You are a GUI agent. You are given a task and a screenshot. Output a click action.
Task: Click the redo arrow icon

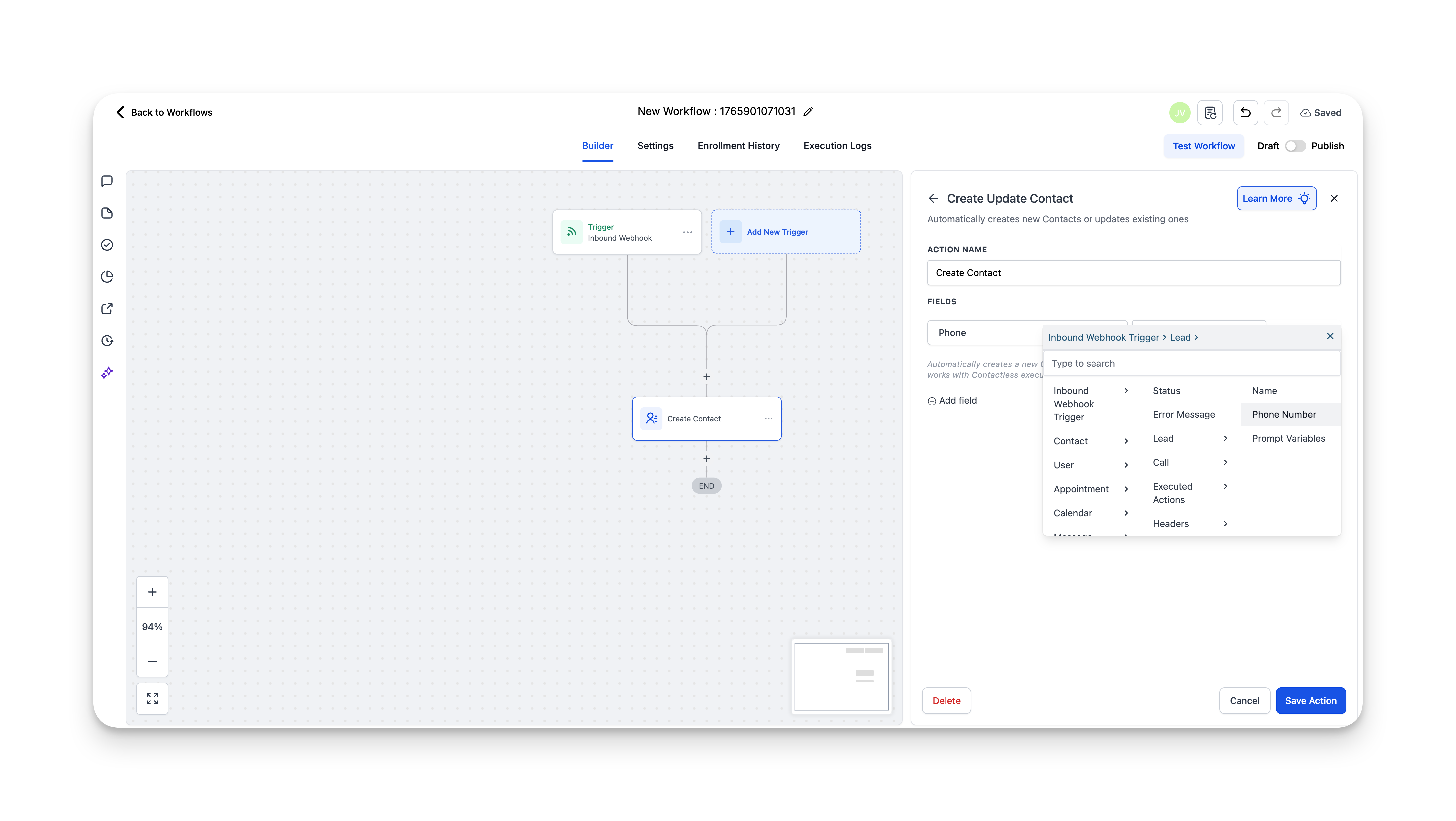(1276, 112)
